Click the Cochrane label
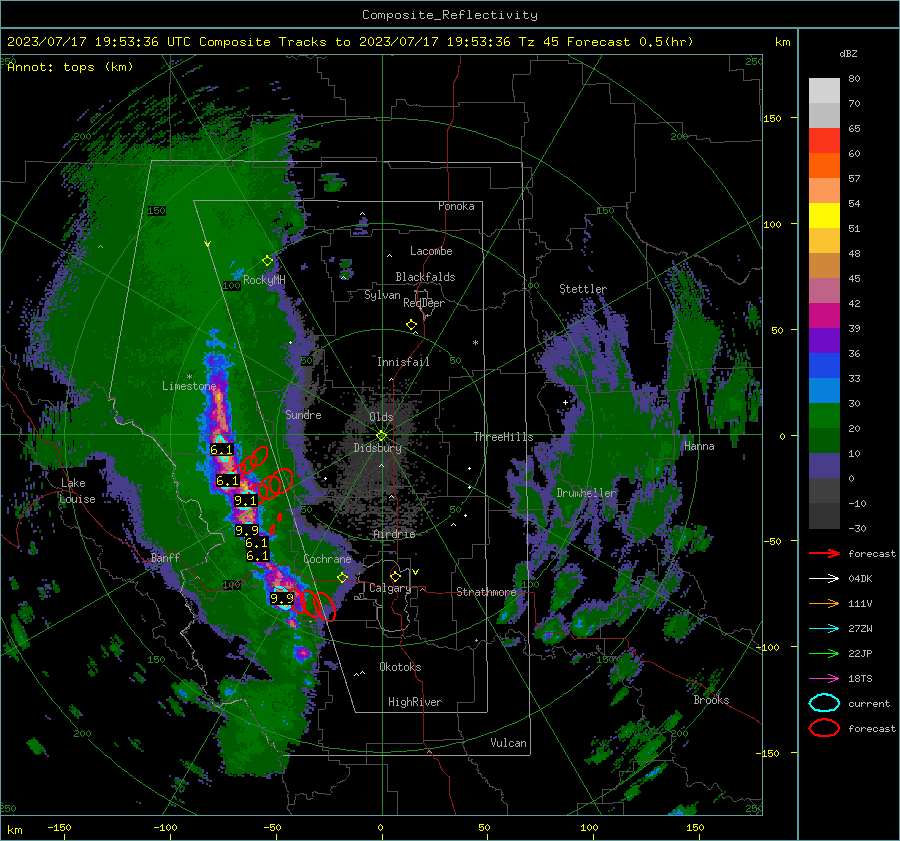The image size is (900, 841). pos(327,559)
